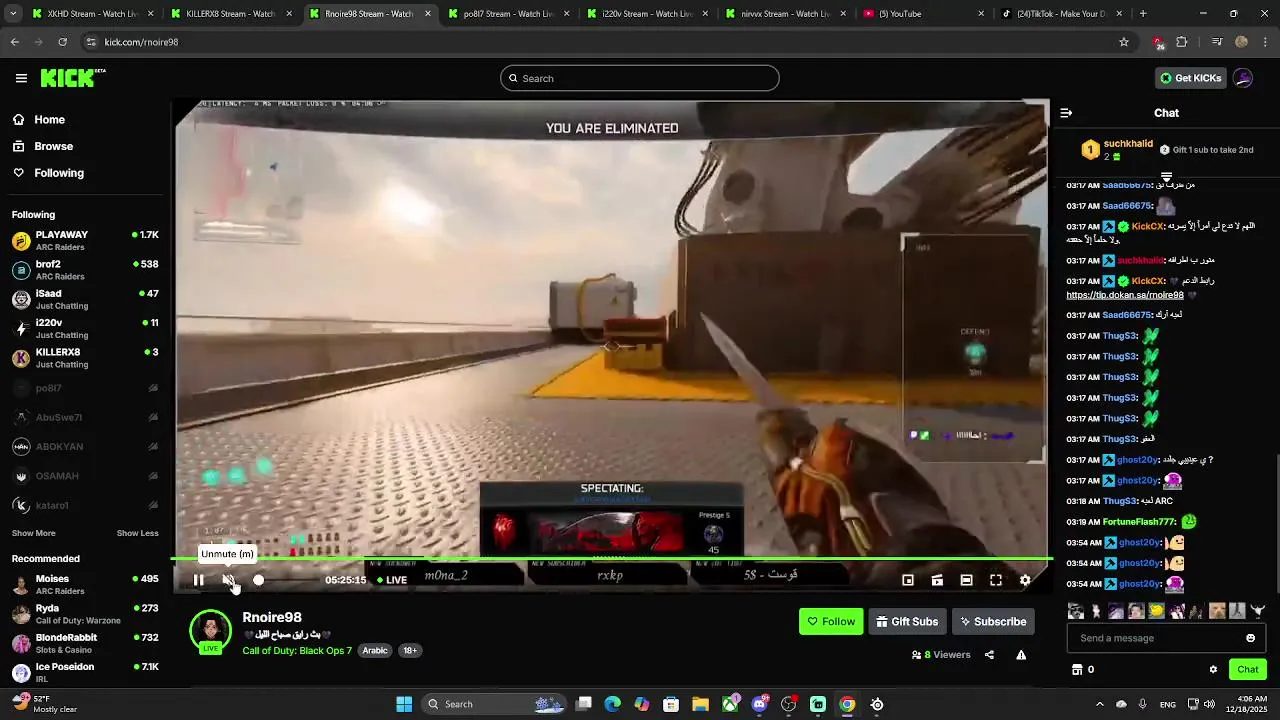Open KILLERX8 channel in sidebar

pos(85,358)
